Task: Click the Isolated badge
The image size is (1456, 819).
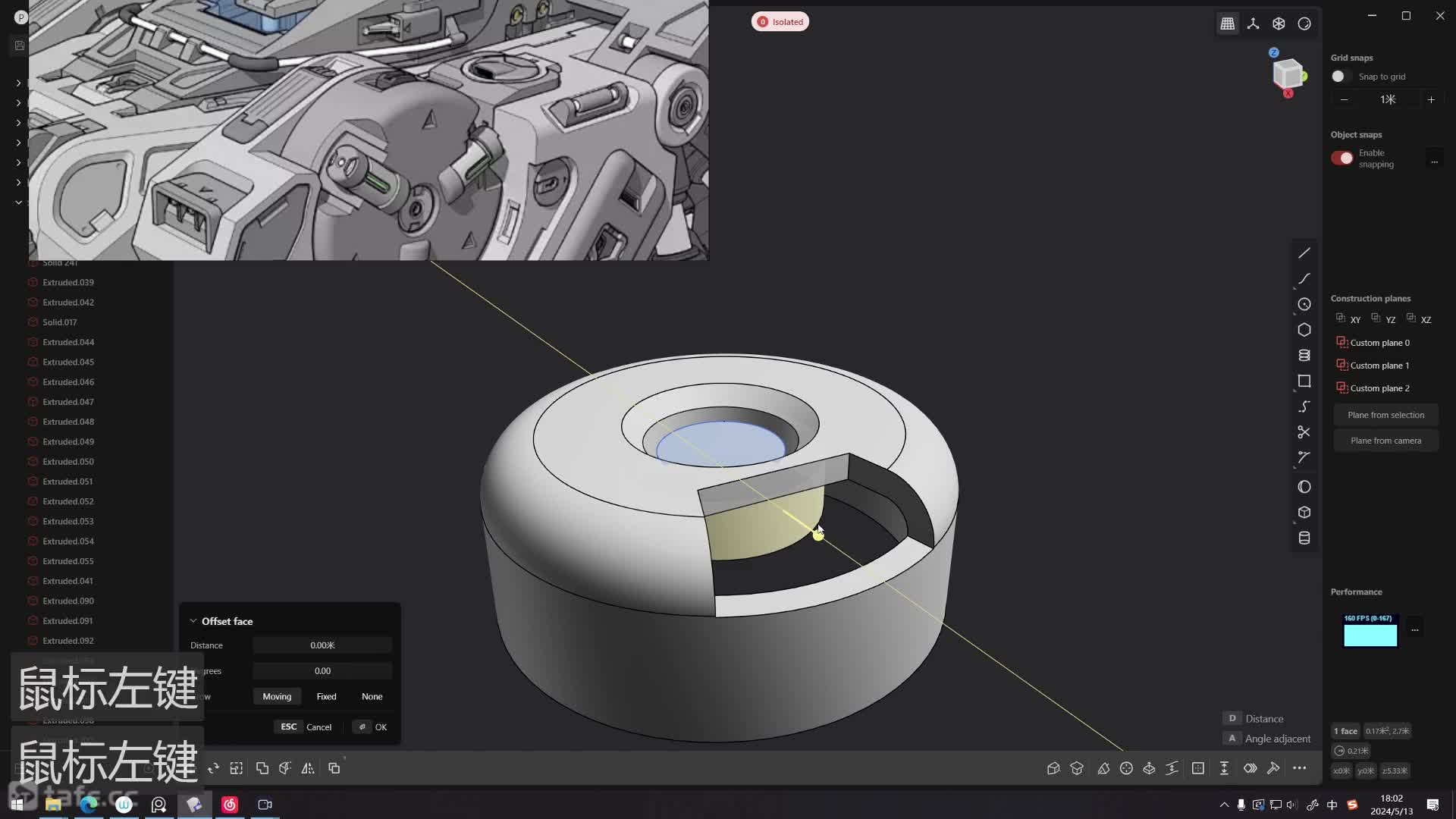Action: coord(780,21)
